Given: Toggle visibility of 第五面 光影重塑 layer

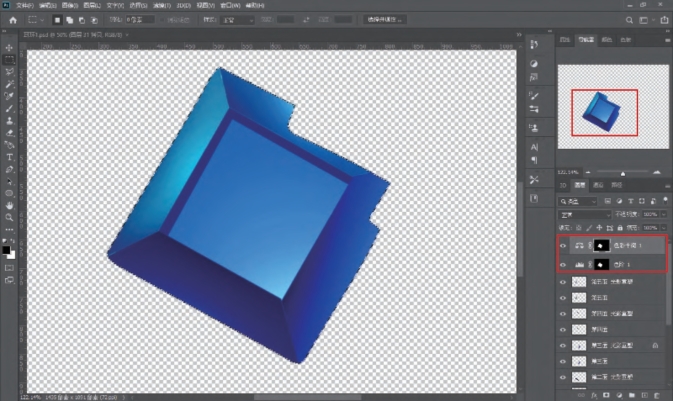Looking at the screenshot, I should tap(563, 282).
